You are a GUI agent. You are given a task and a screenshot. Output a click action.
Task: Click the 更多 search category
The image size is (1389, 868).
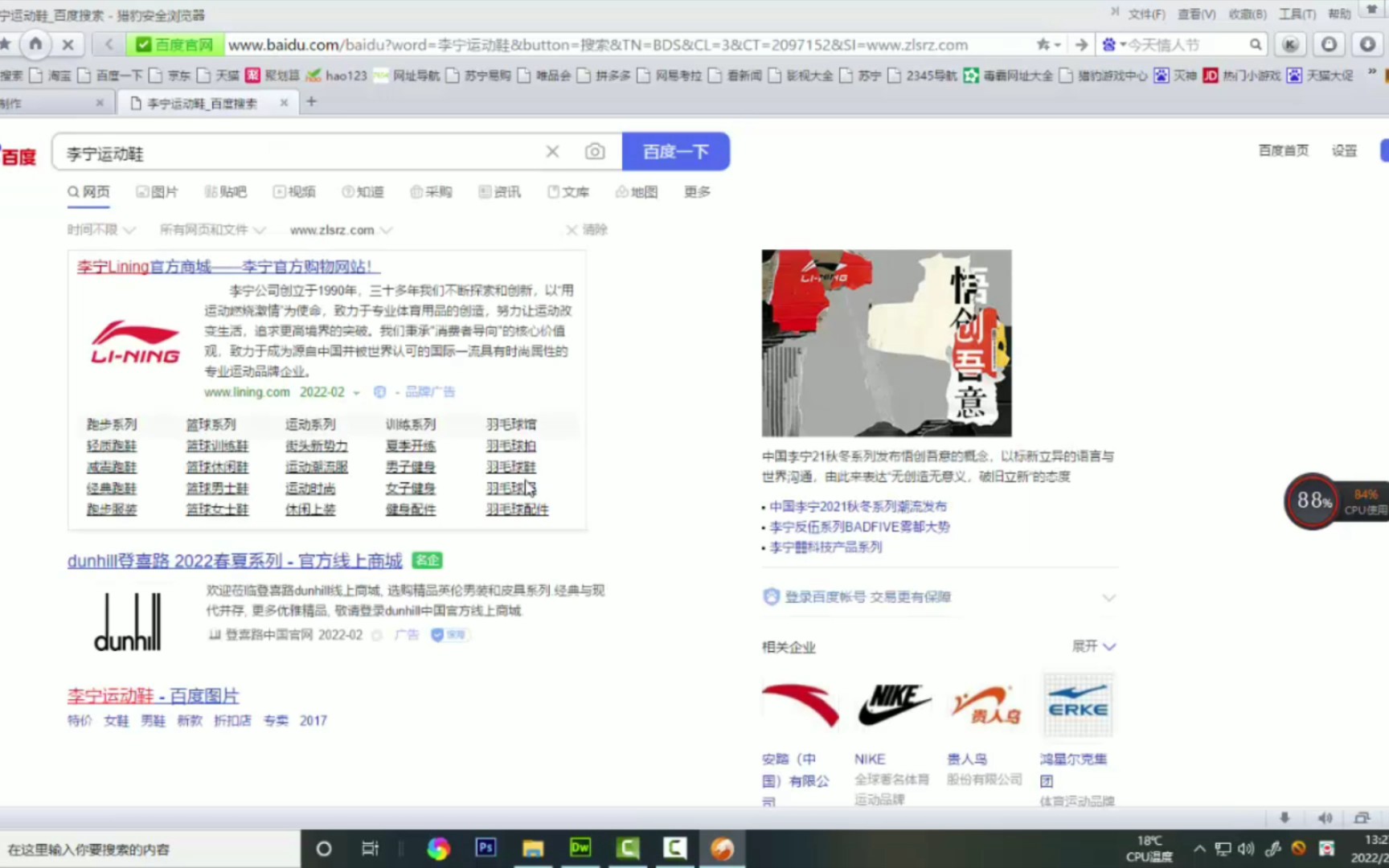697,192
